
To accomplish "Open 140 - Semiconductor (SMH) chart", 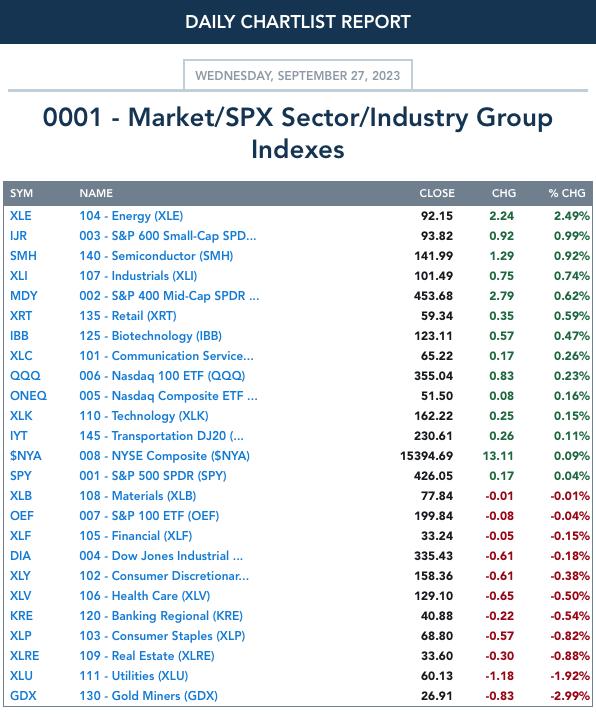I will click(x=156, y=256).
